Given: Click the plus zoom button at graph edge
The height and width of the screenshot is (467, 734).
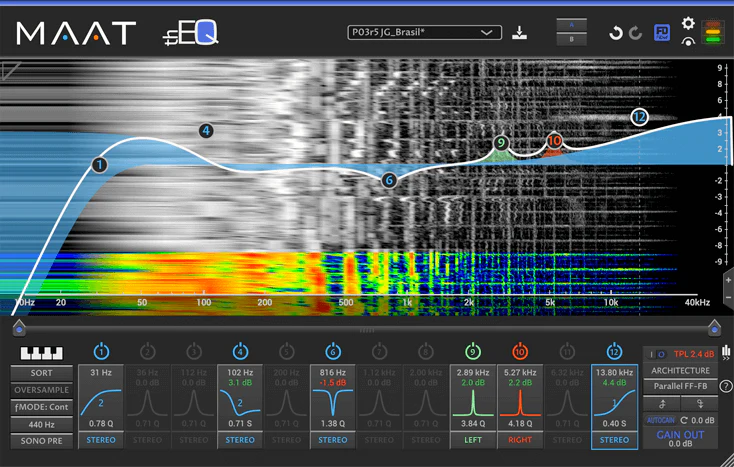Looking at the screenshot, I should 728,280.
